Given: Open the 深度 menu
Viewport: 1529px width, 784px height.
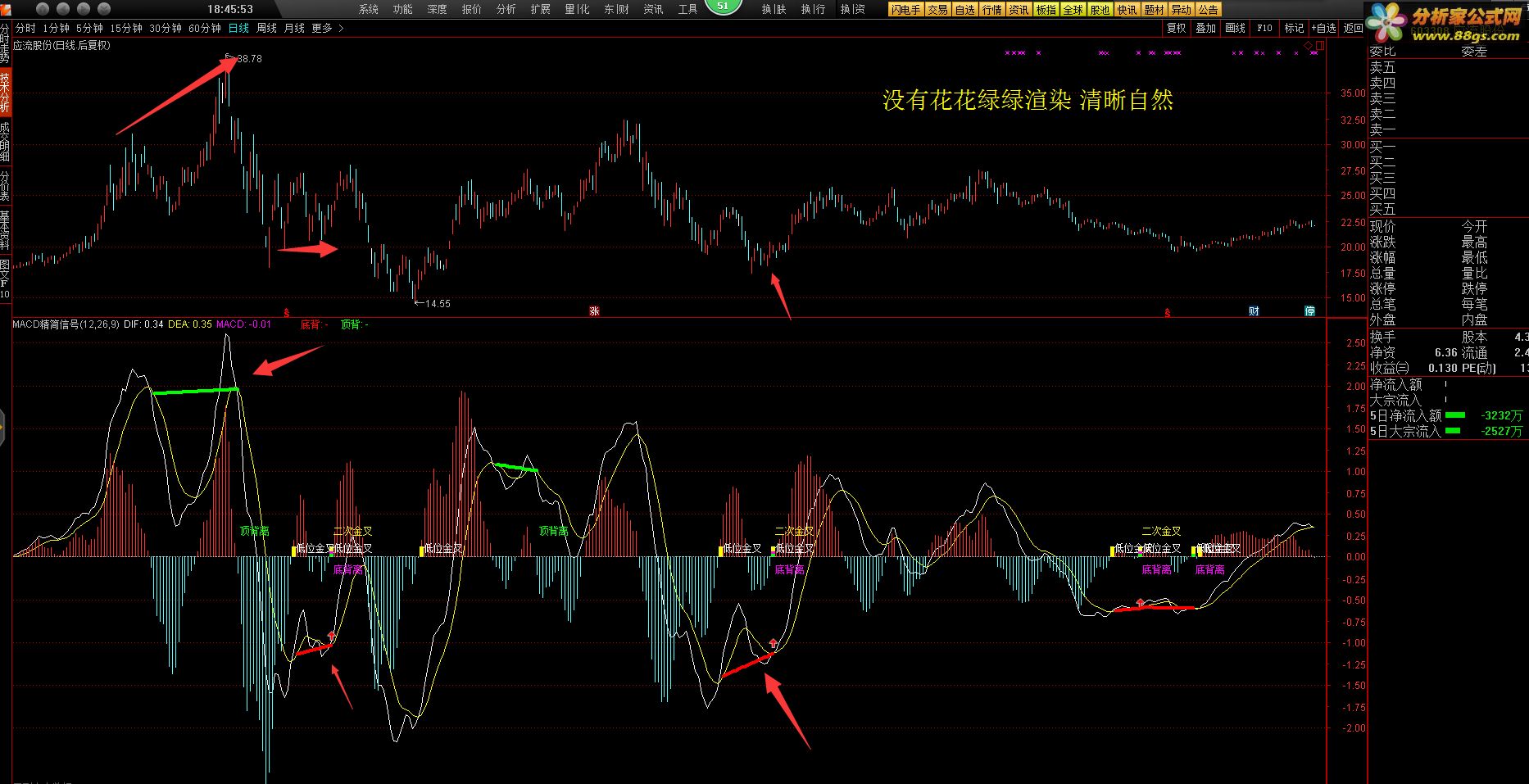Looking at the screenshot, I should tap(438, 9).
